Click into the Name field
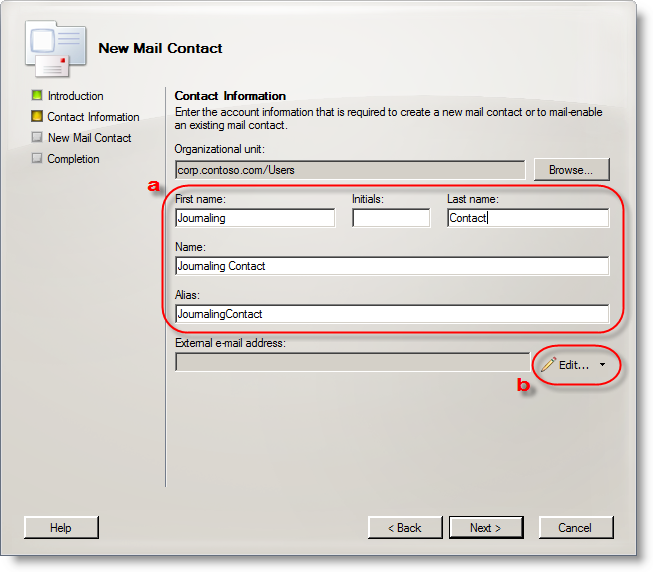The width and height of the screenshot is (653, 572). click(392, 266)
